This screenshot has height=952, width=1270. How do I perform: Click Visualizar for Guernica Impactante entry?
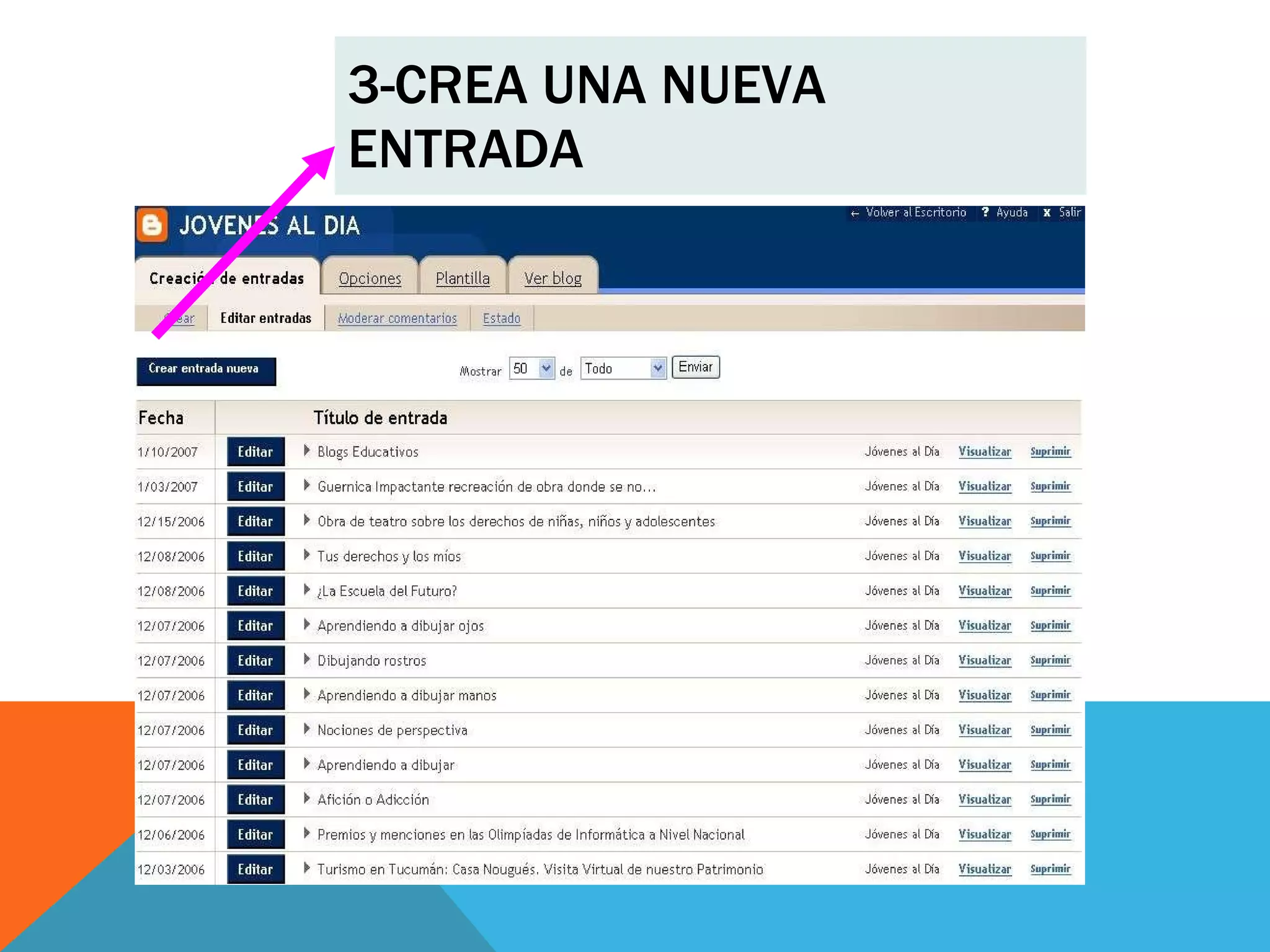[985, 487]
